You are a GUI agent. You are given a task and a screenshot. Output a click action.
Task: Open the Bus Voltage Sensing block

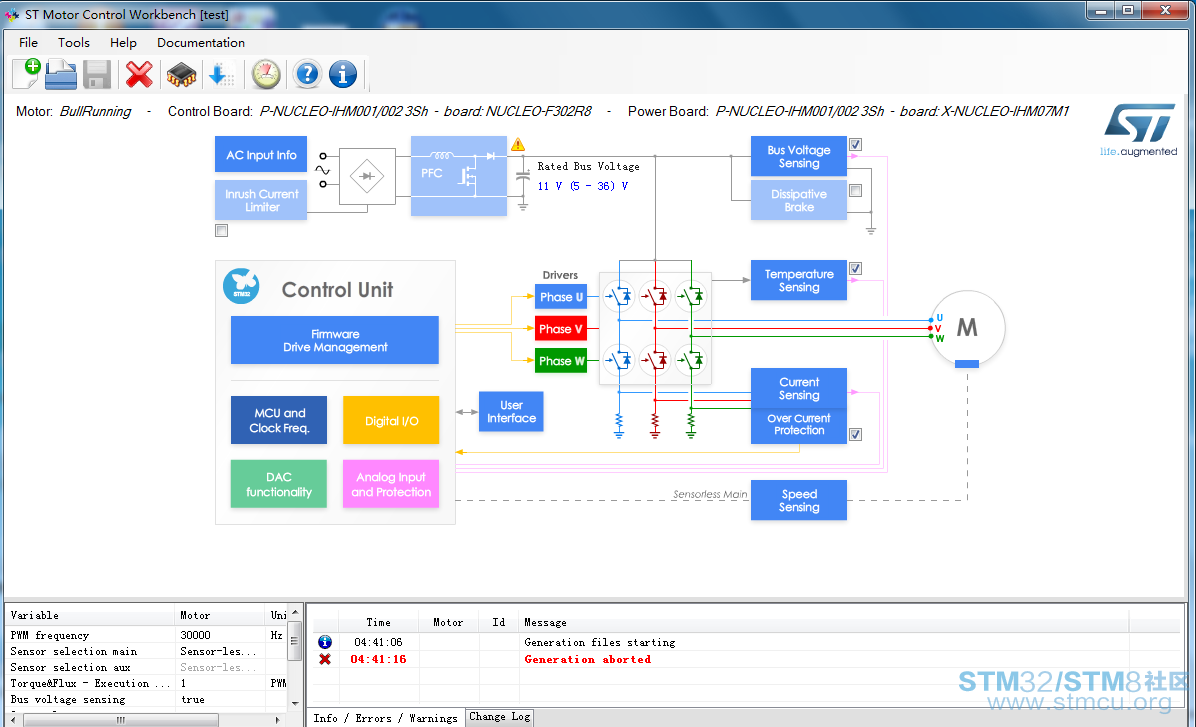pyautogui.click(x=799, y=156)
